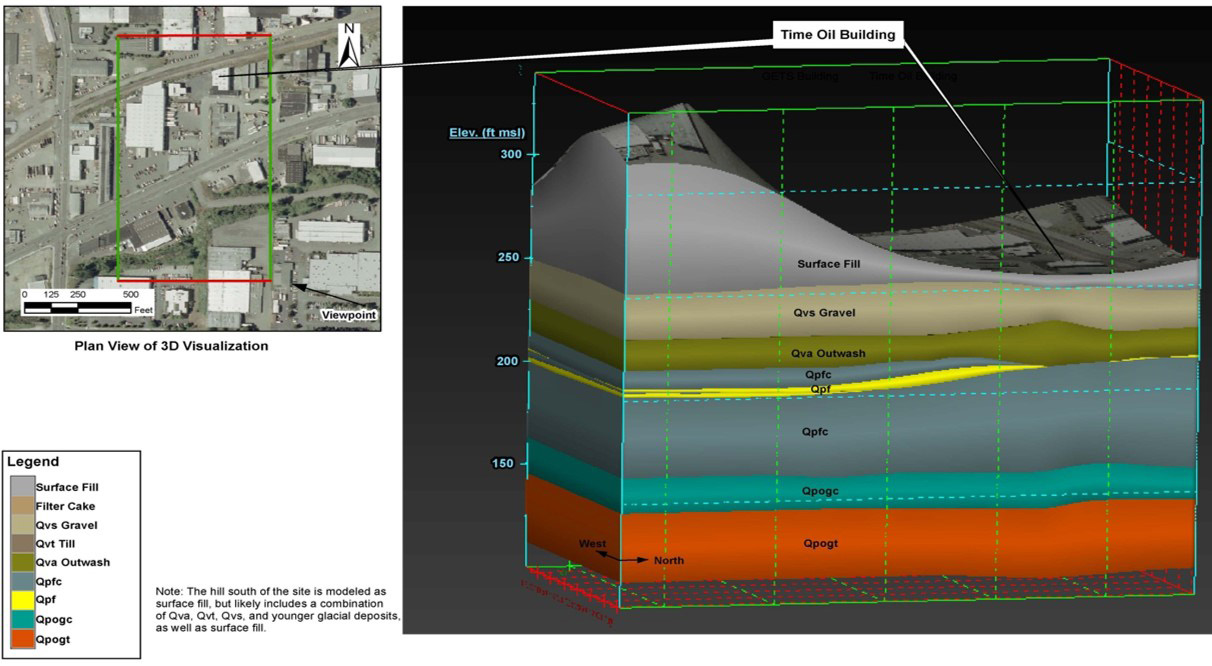Select the Qvt Till legend color swatch
The image size is (1212, 666).
pyautogui.click(x=22, y=544)
